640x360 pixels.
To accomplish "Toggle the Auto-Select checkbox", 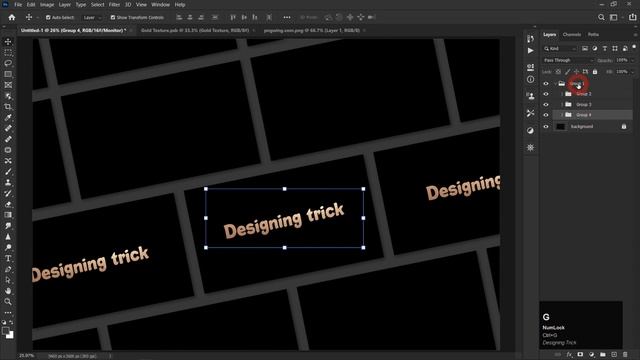I will coord(48,18).
